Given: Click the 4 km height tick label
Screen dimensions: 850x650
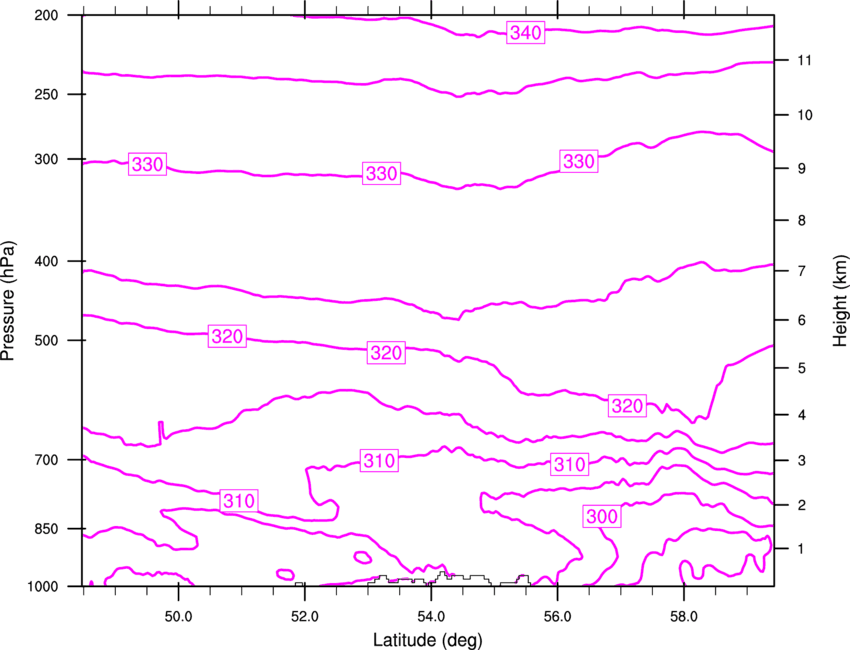Looking at the screenshot, I should point(802,415).
